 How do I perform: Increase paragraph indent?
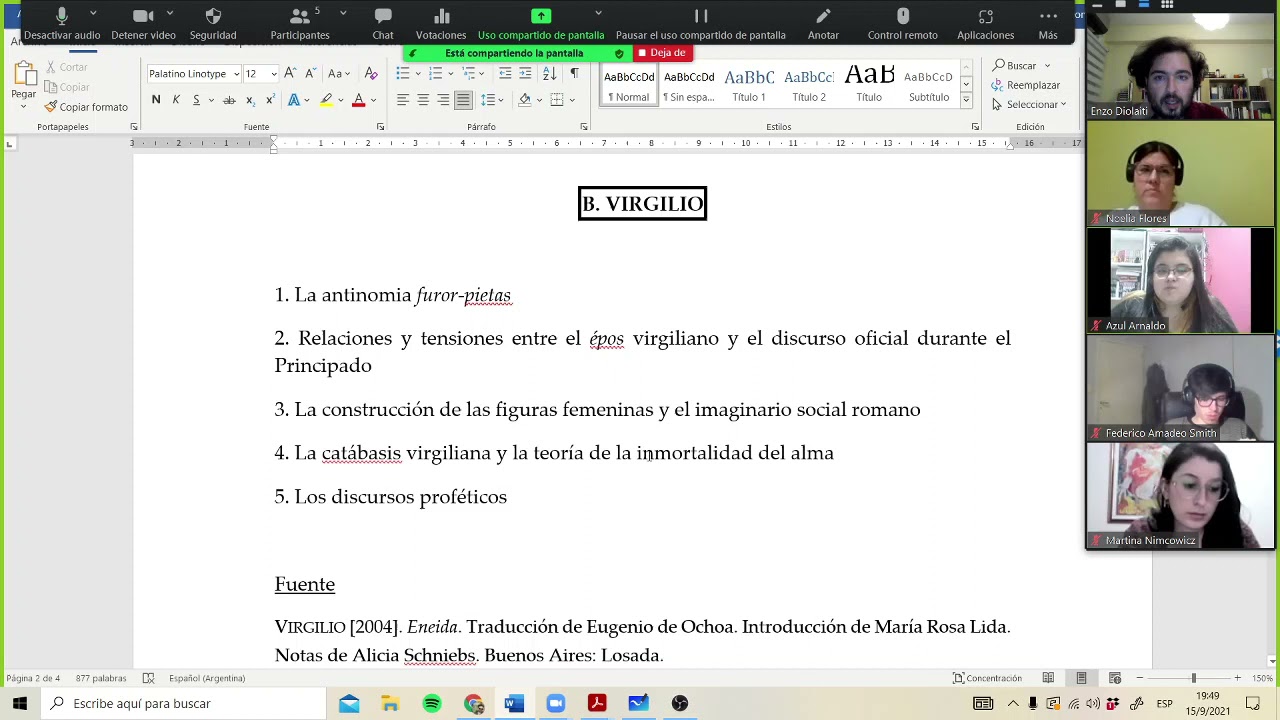(526, 73)
